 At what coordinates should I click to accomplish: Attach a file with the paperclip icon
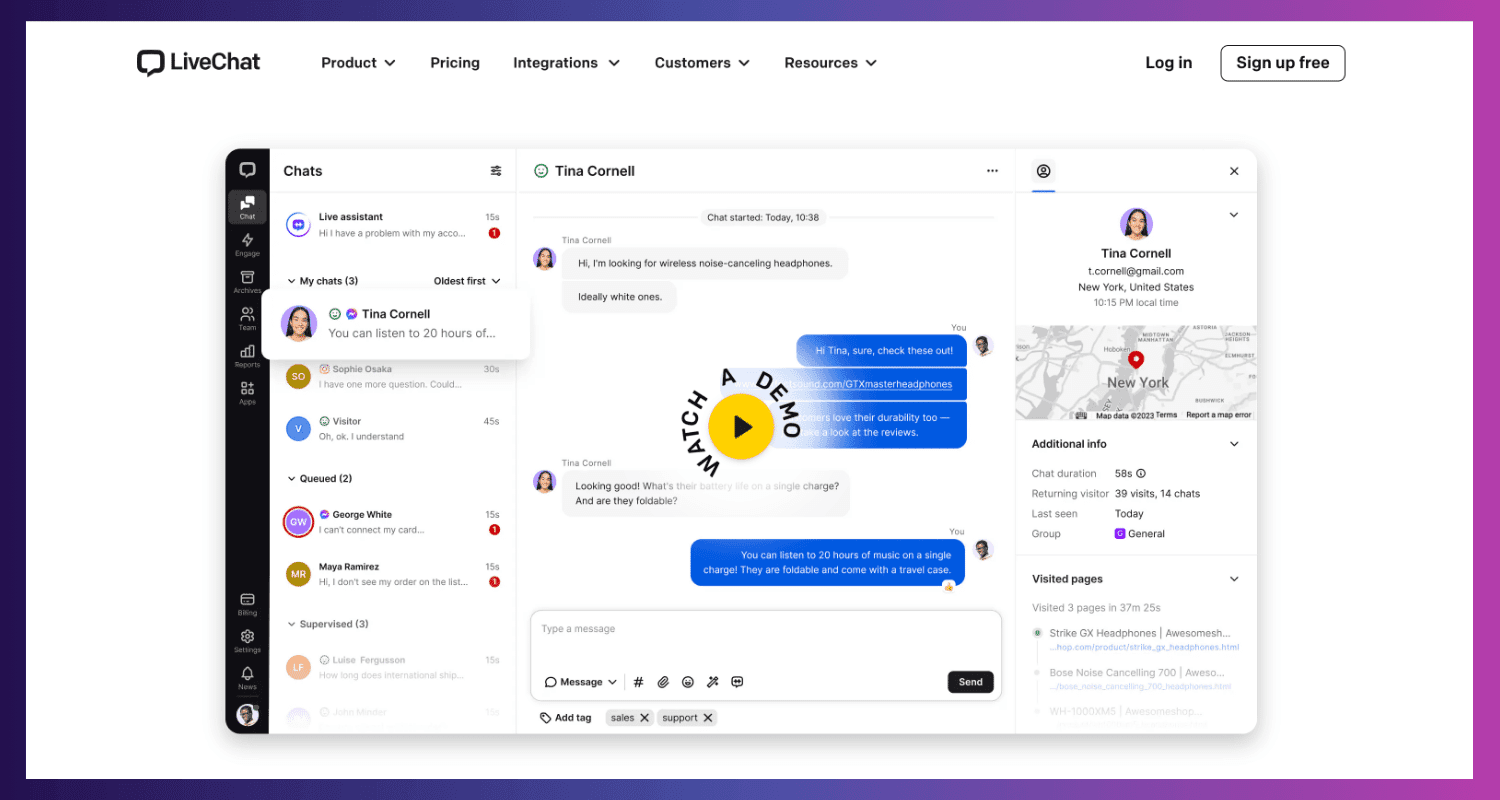coord(663,682)
